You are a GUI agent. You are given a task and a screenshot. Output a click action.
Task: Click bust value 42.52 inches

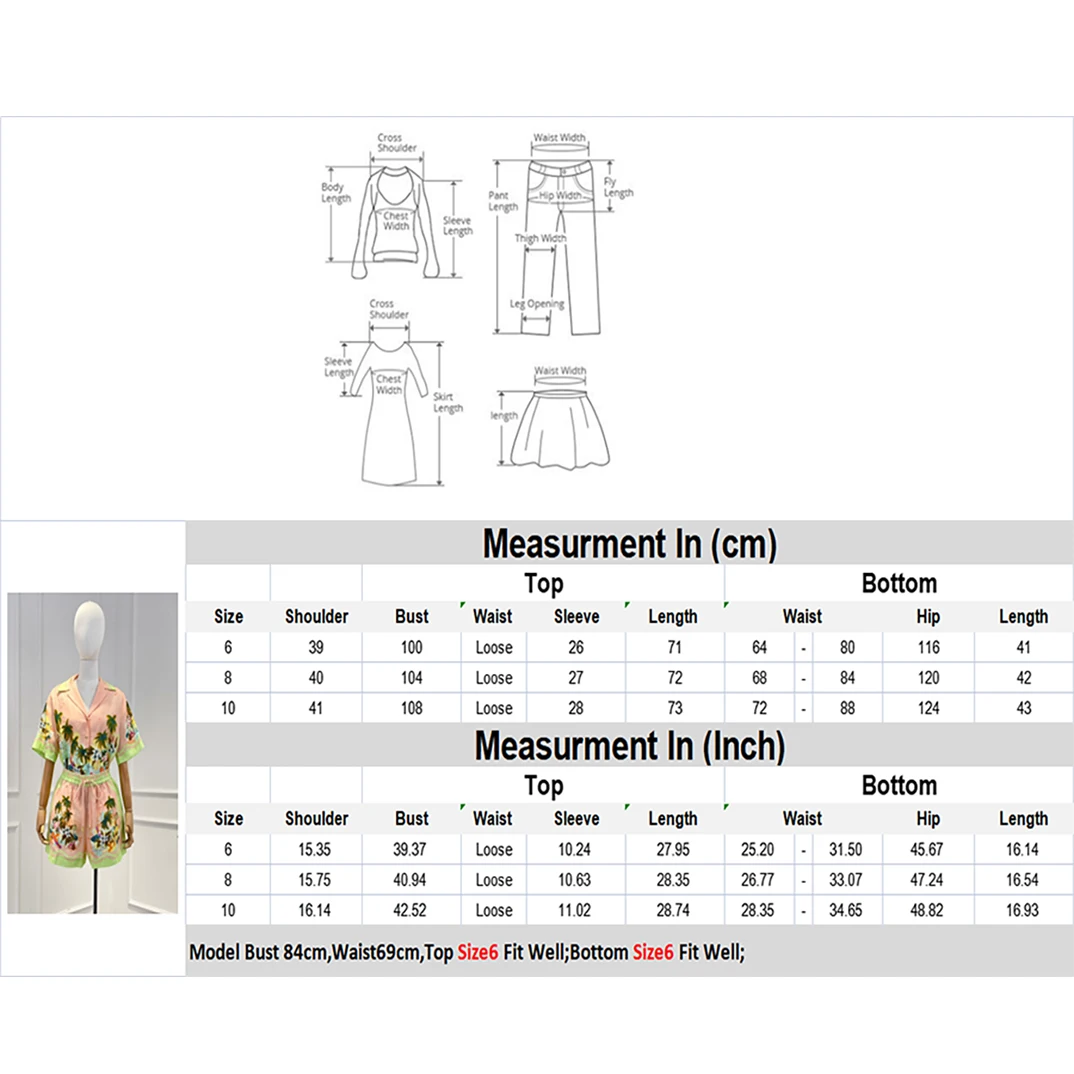click(x=410, y=910)
